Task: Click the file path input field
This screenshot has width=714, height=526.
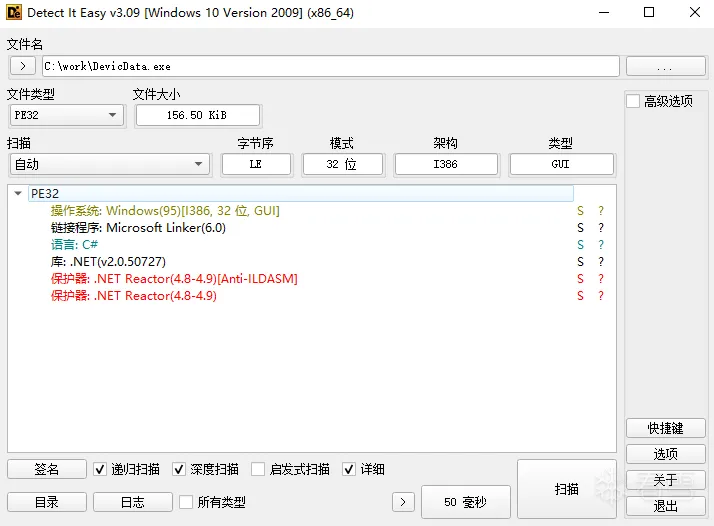Action: pos(331,66)
